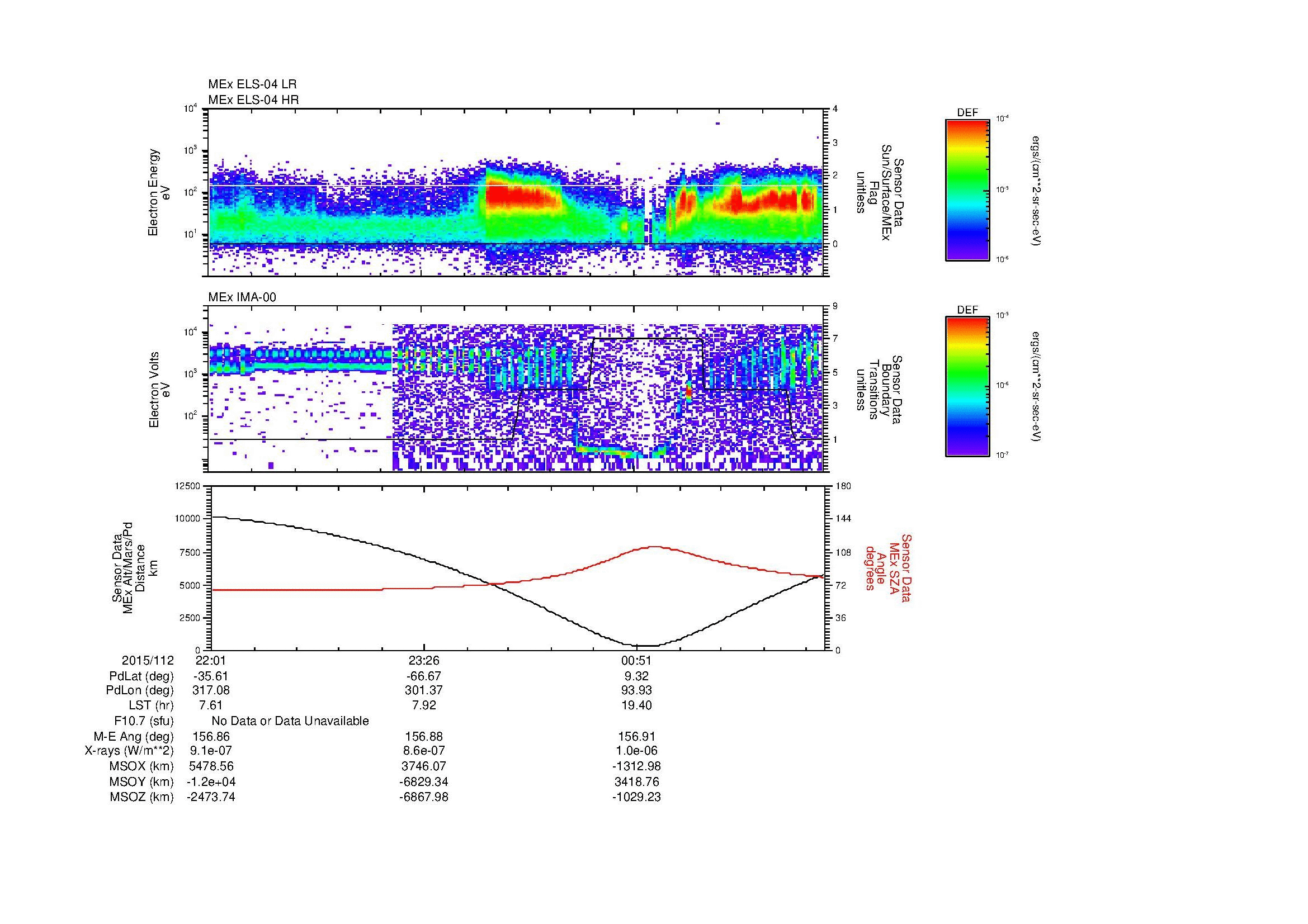Click the 12500 altitude axis tick
Viewport: 1308px width, 924px height.
(188, 486)
